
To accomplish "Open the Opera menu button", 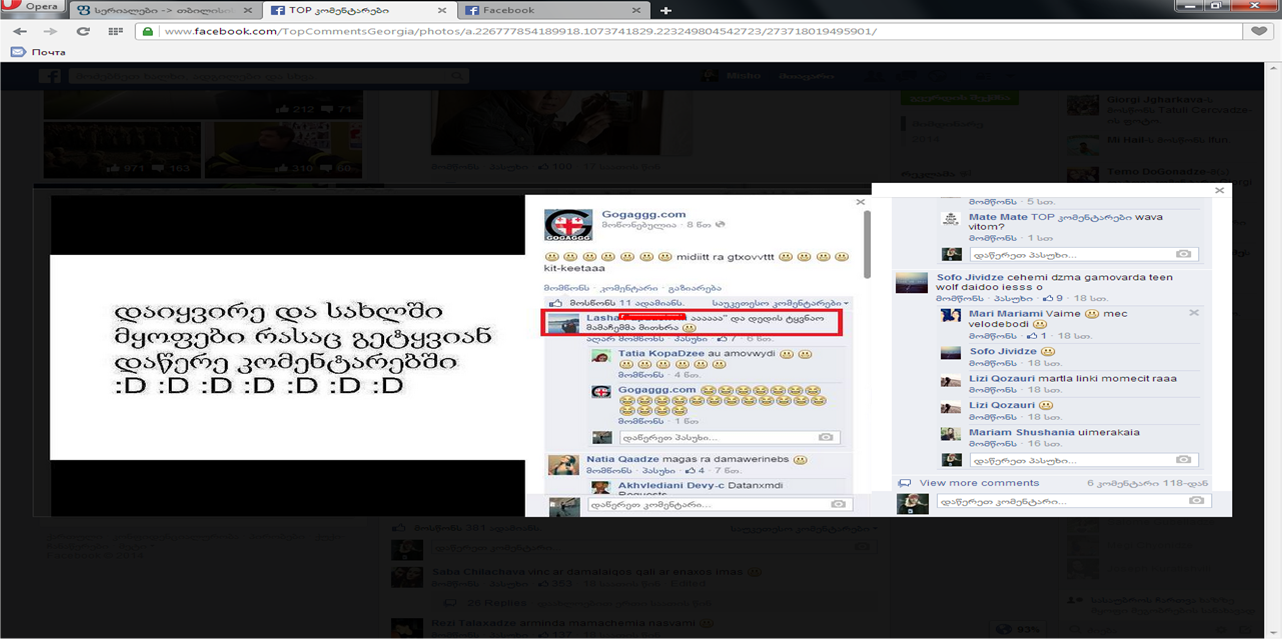I will (33, 8).
